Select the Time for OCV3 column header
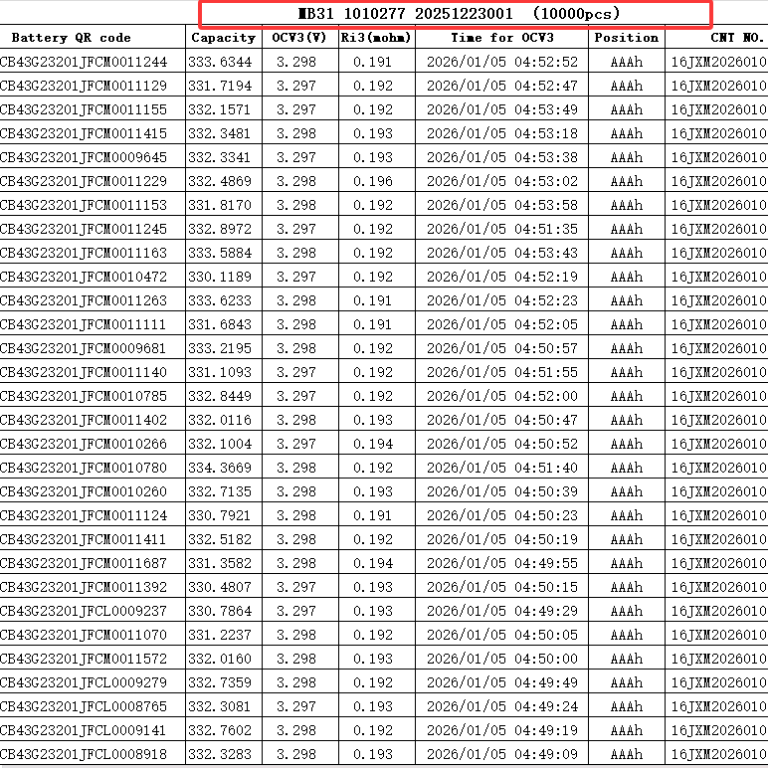The width and height of the screenshot is (768, 768). [x=502, y=38]
